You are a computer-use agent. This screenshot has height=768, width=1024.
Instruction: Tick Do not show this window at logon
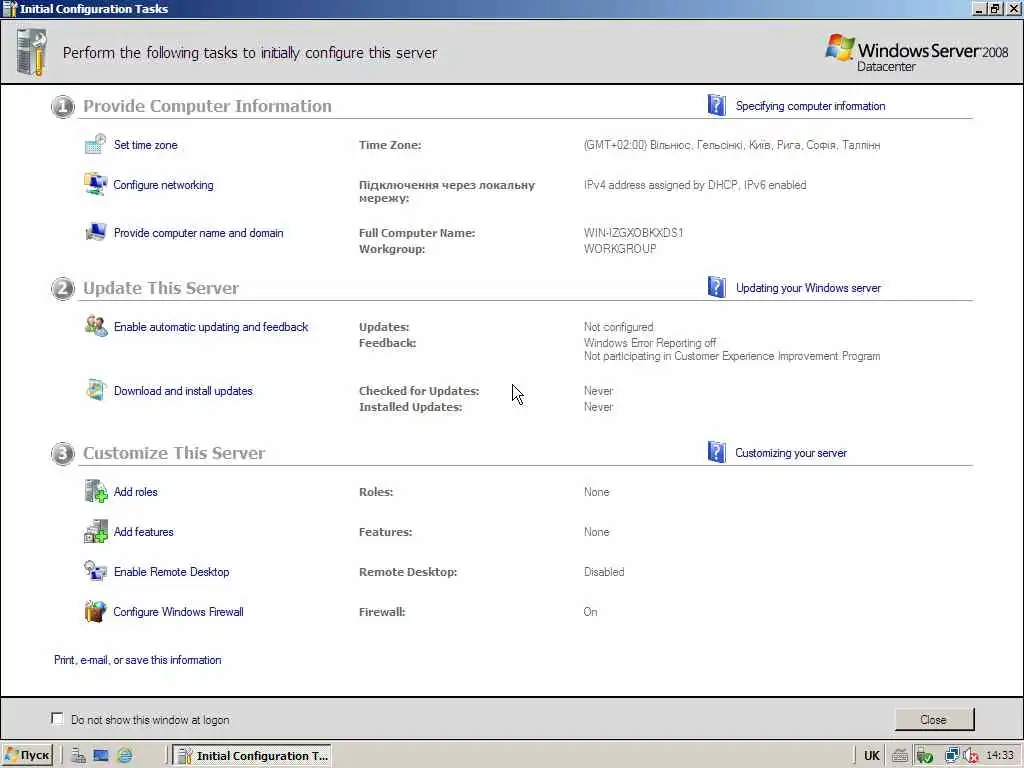[57, 718]
